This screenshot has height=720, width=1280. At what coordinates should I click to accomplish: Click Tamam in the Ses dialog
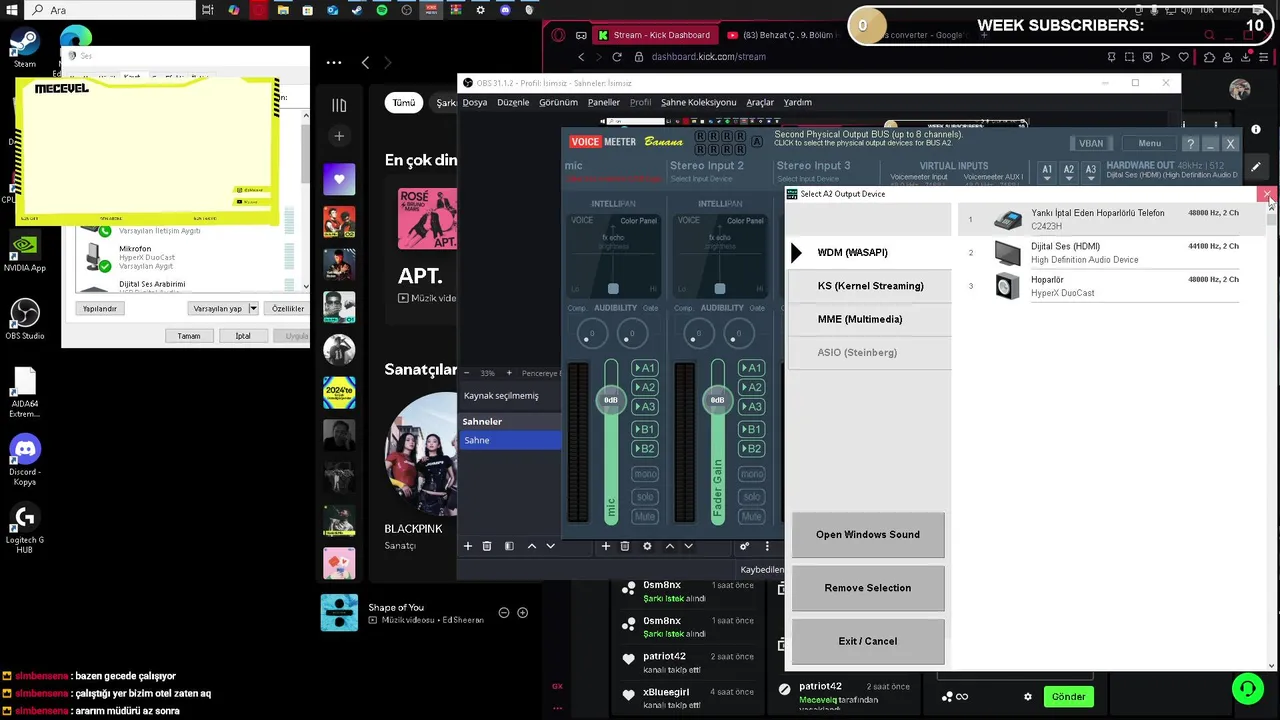[x=189, y=336]
